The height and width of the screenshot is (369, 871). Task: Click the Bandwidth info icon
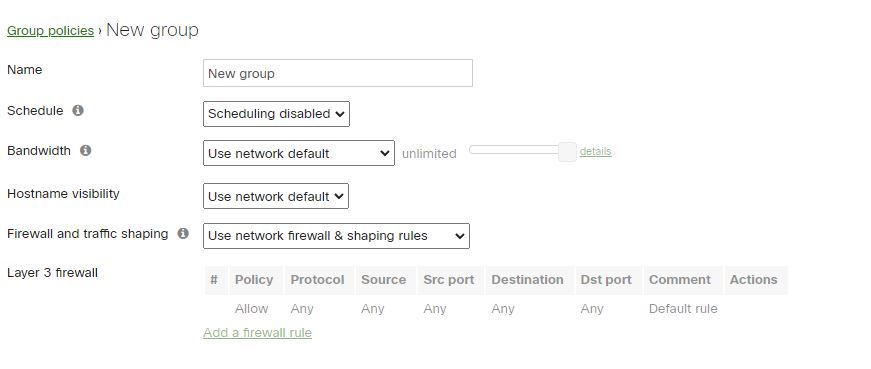tap(85, 150)
